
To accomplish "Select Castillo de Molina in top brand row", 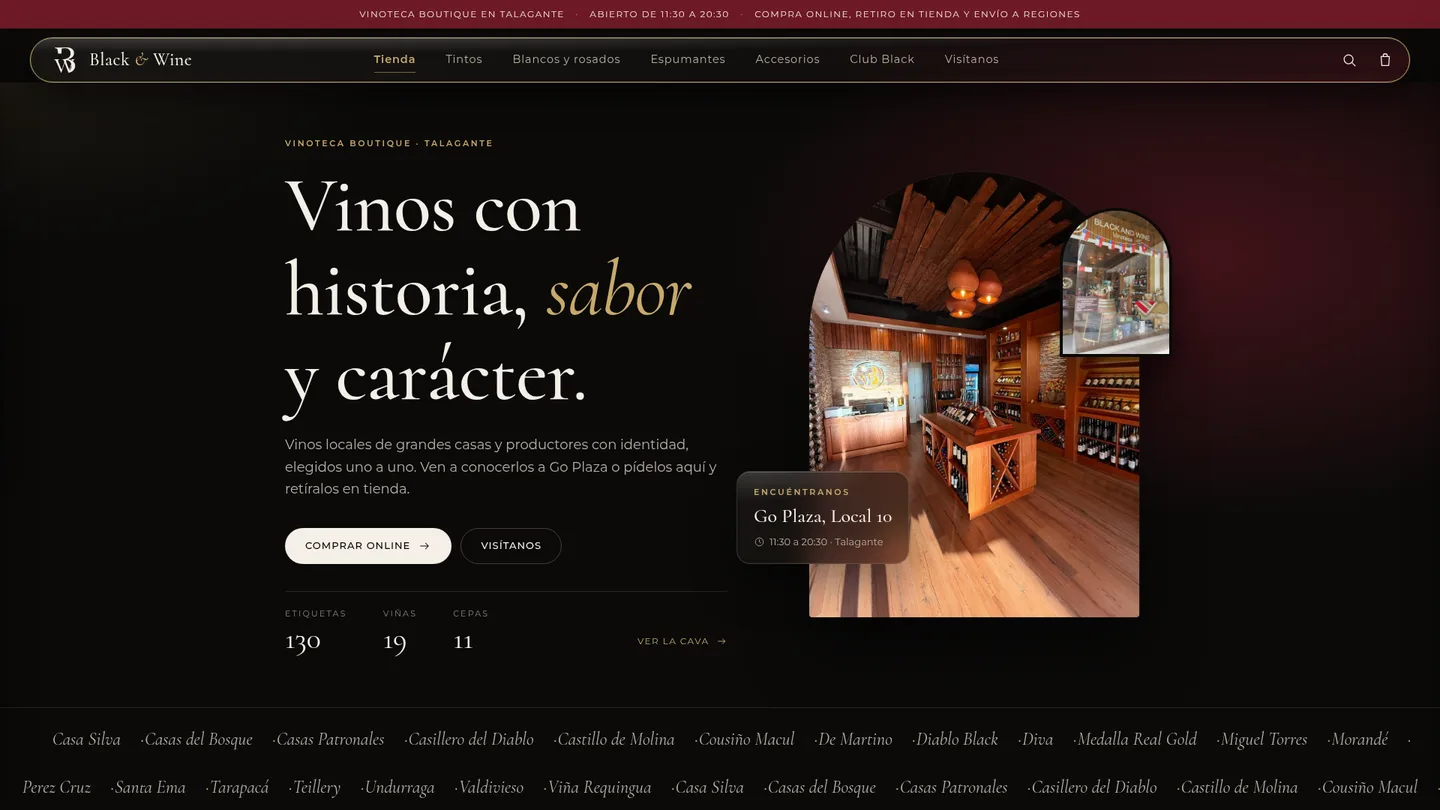I will pos(616,739).
